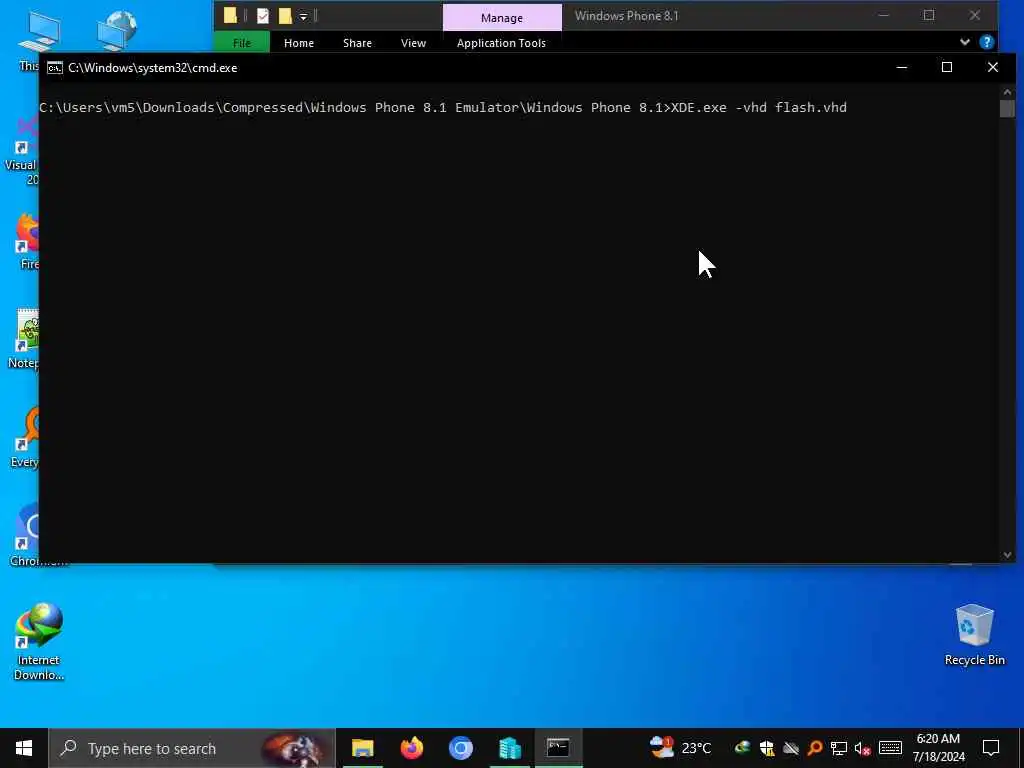This screenshot has height=768, width=1024.
Task: Click the OneDrive tray icon
Action: tap(791, 748)
